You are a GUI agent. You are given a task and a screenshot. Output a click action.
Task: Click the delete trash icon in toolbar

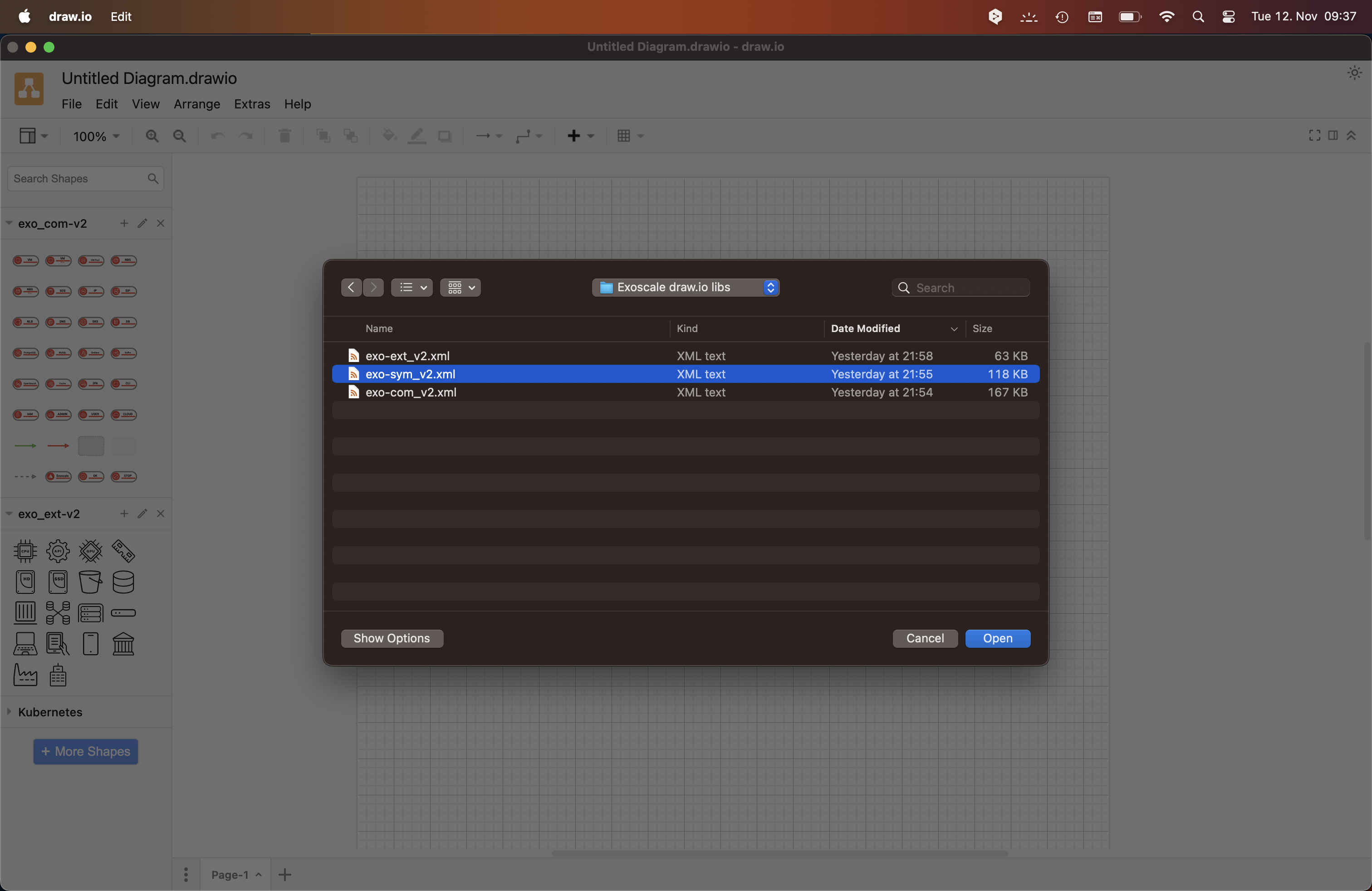tap(285, 136)
